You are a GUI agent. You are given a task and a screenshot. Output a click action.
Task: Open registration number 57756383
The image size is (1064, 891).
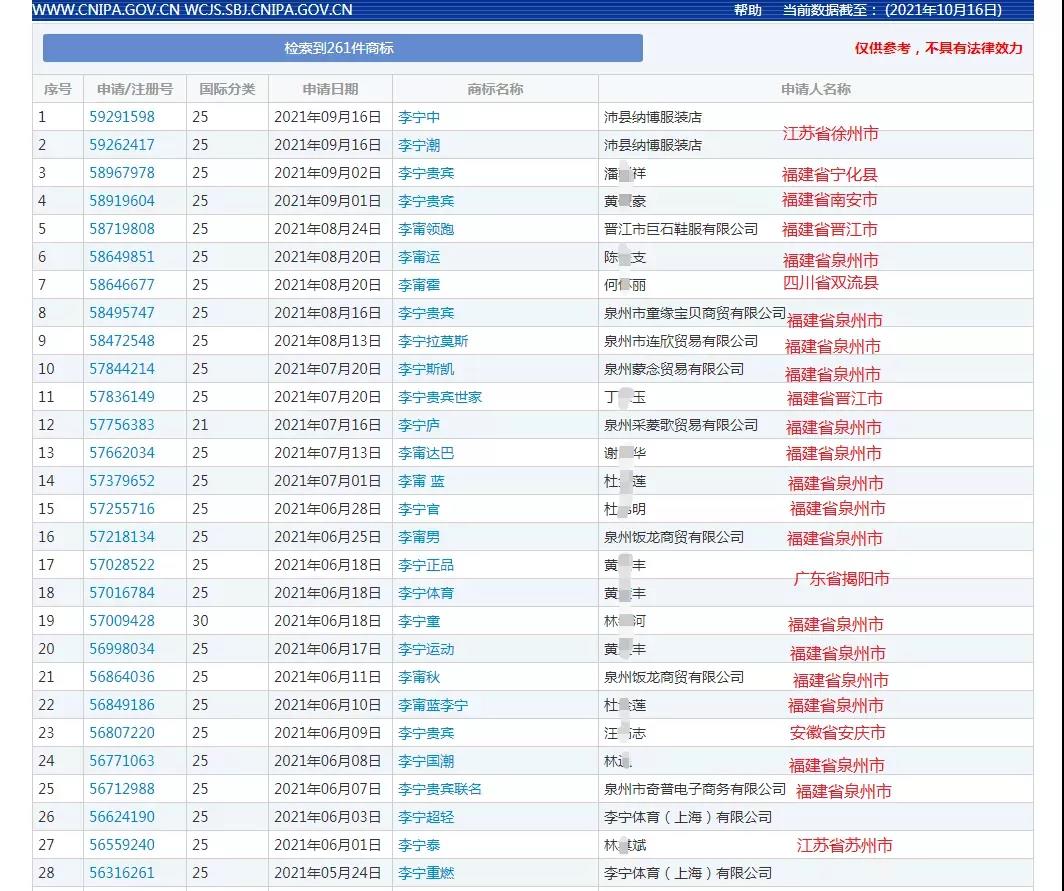pos(122,425)
